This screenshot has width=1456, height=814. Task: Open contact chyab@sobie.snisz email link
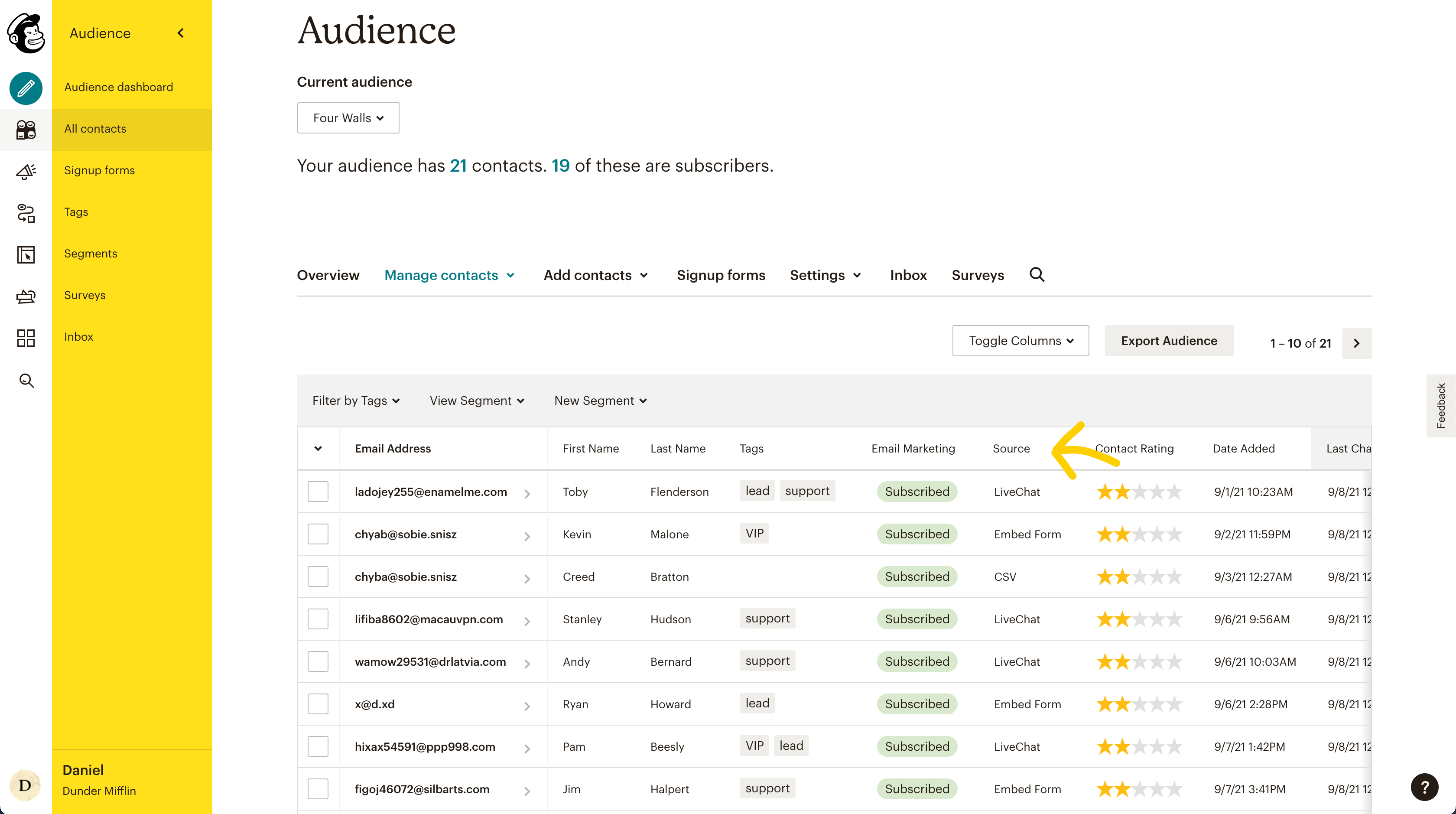[x=405, y=534]
